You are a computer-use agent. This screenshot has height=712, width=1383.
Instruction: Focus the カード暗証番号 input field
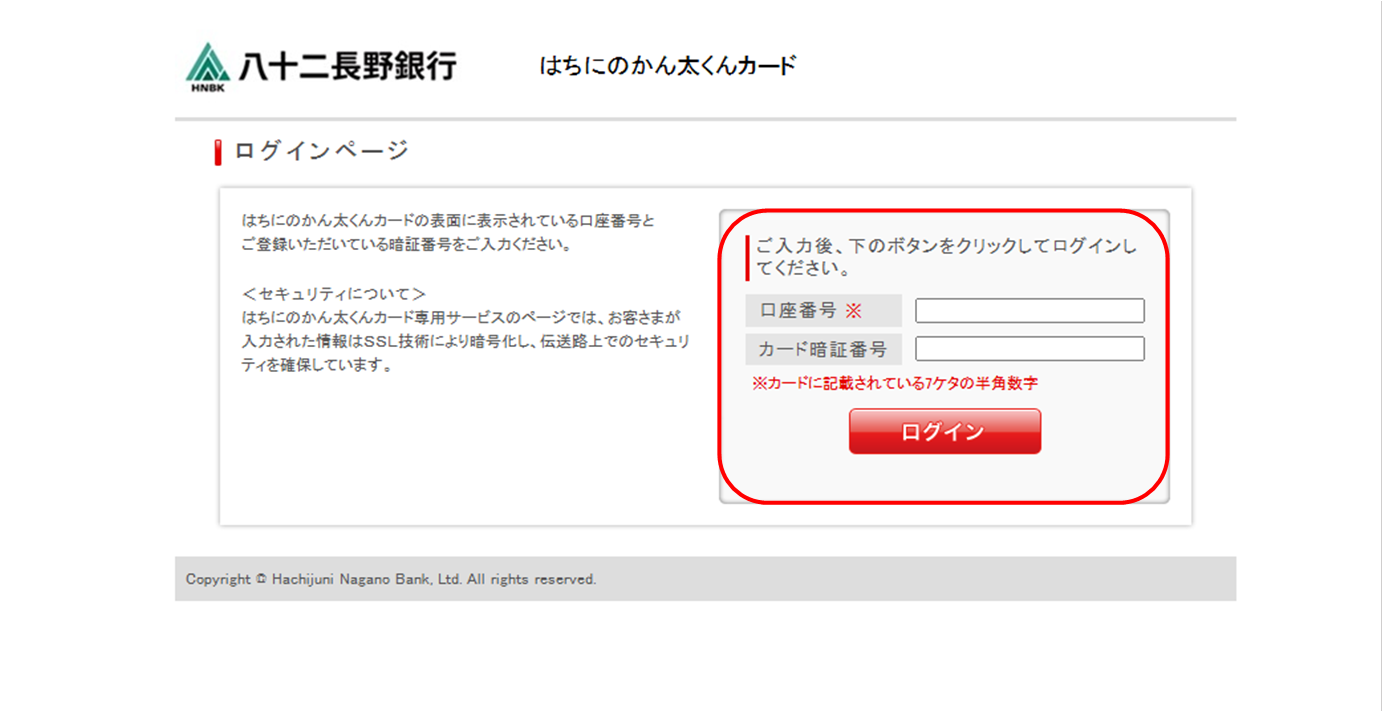1029,349
